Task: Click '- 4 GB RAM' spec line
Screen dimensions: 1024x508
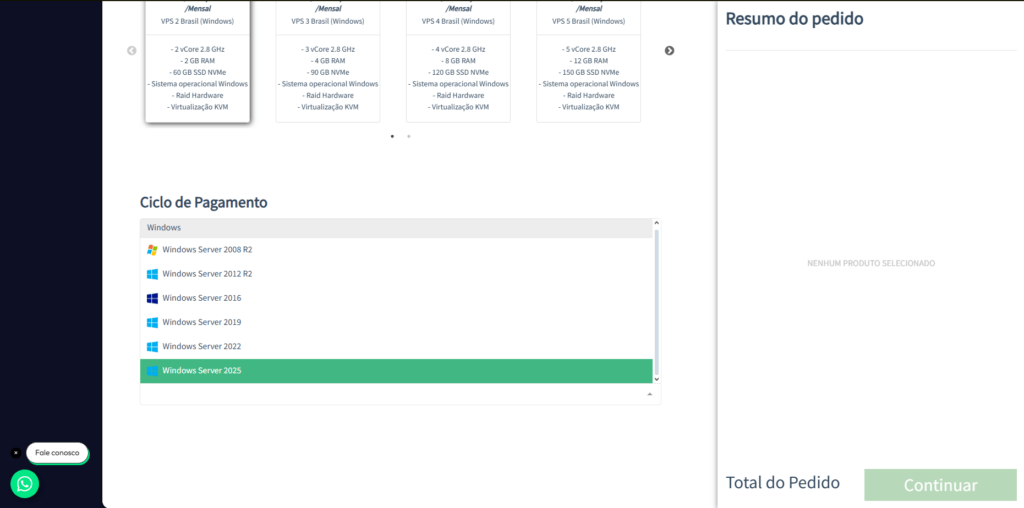Action: pos(328,61)
